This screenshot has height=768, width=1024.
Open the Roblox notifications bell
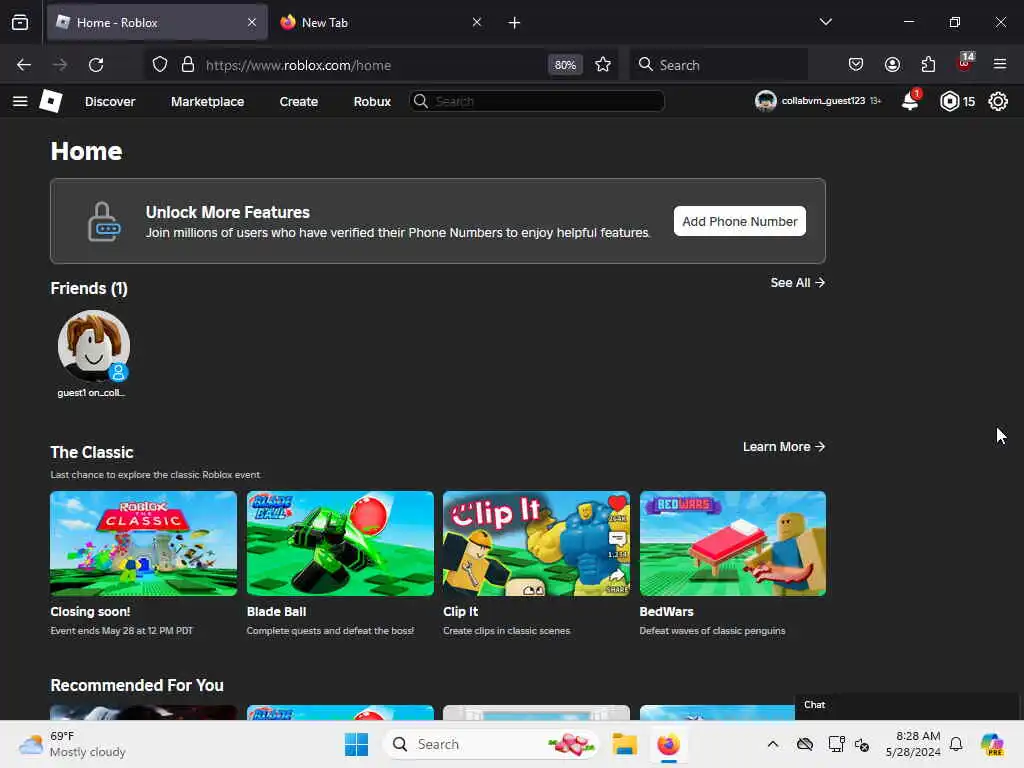tap(910, 101)
